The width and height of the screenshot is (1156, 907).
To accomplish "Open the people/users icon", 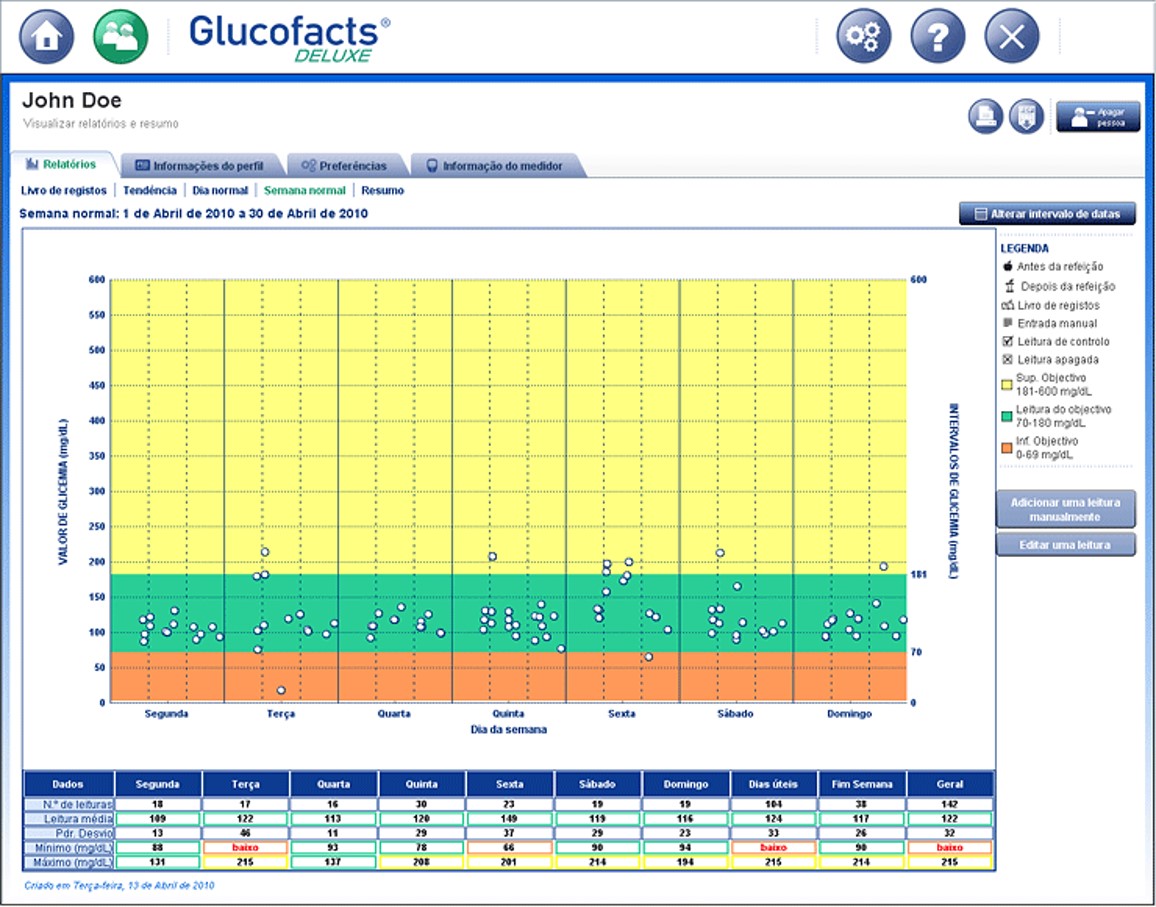I will pyautogui.click(x=121, y=37).
